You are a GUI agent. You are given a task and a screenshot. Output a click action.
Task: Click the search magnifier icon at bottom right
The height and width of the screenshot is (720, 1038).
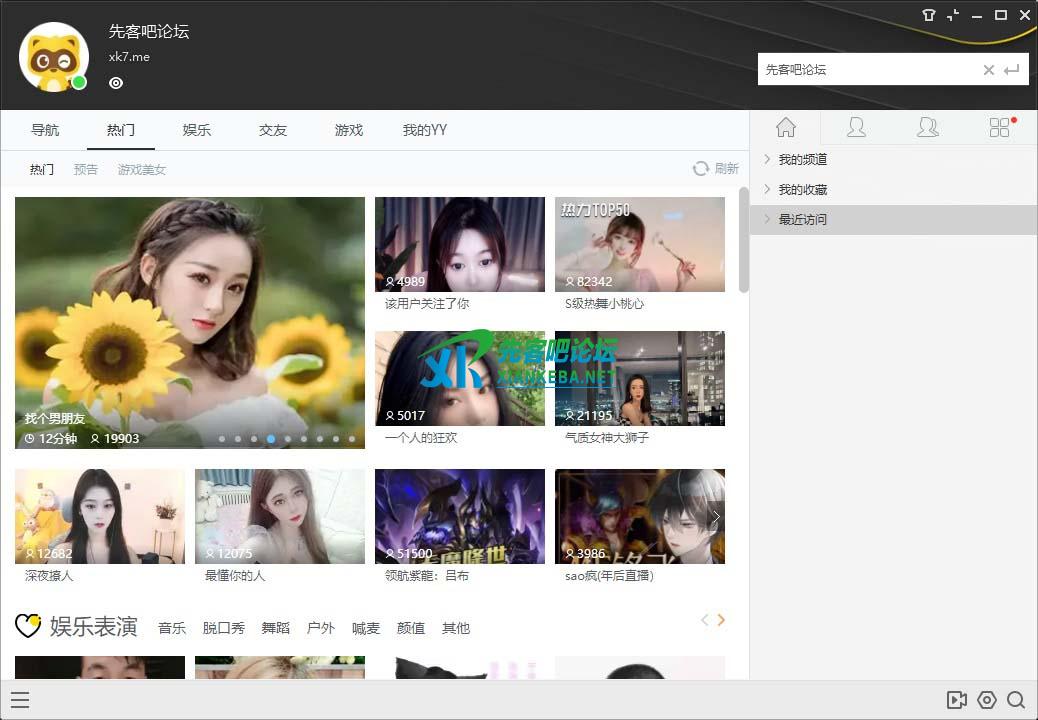click(x=1016, y=700)
